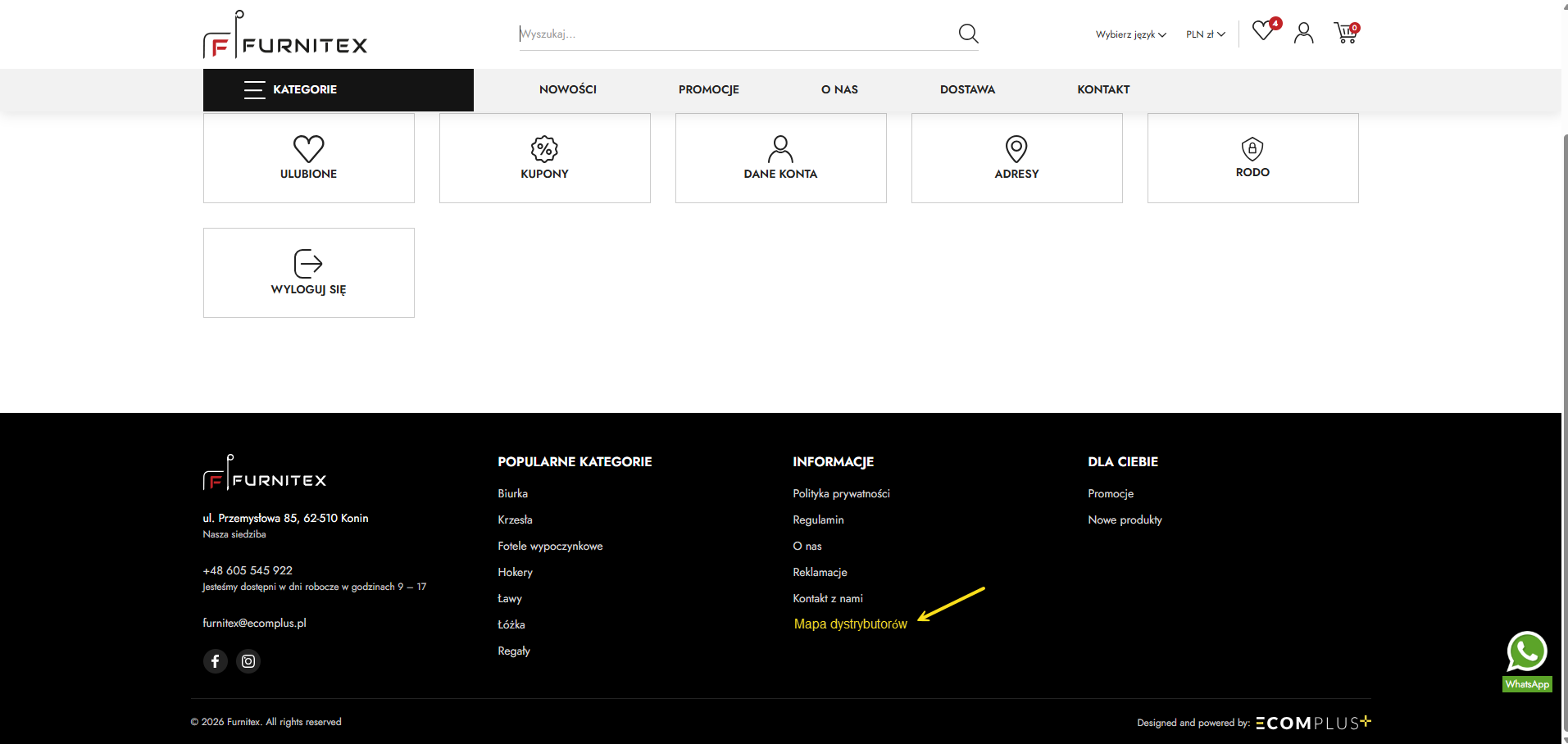Open the Dostawa menu item
The height and width of the screenshot is (744, 1568).
[967, 89]
